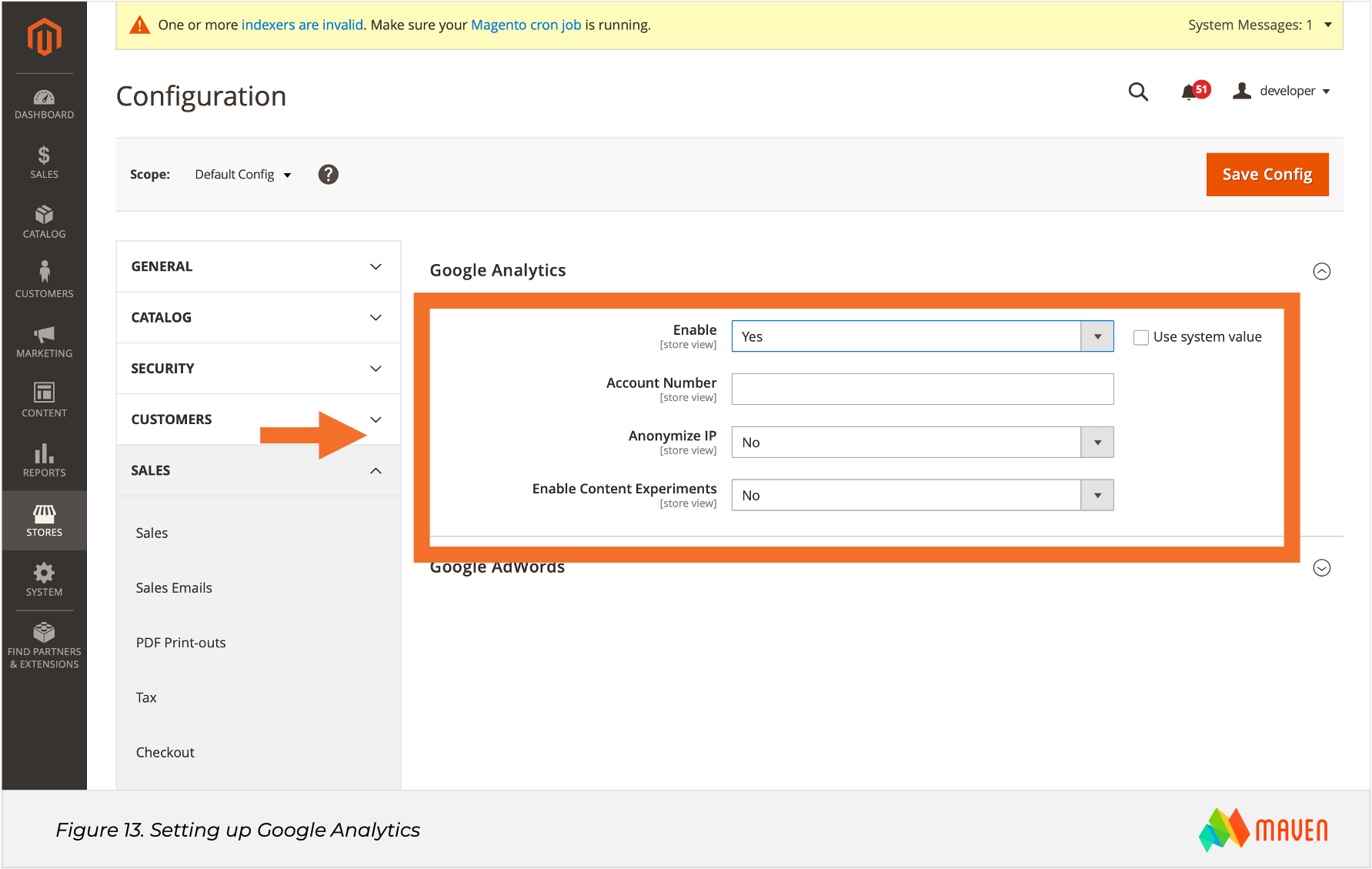Click the scope help question mark icon
The width and height of the screenshot is (1372, 869).
(x=329, y=175)
